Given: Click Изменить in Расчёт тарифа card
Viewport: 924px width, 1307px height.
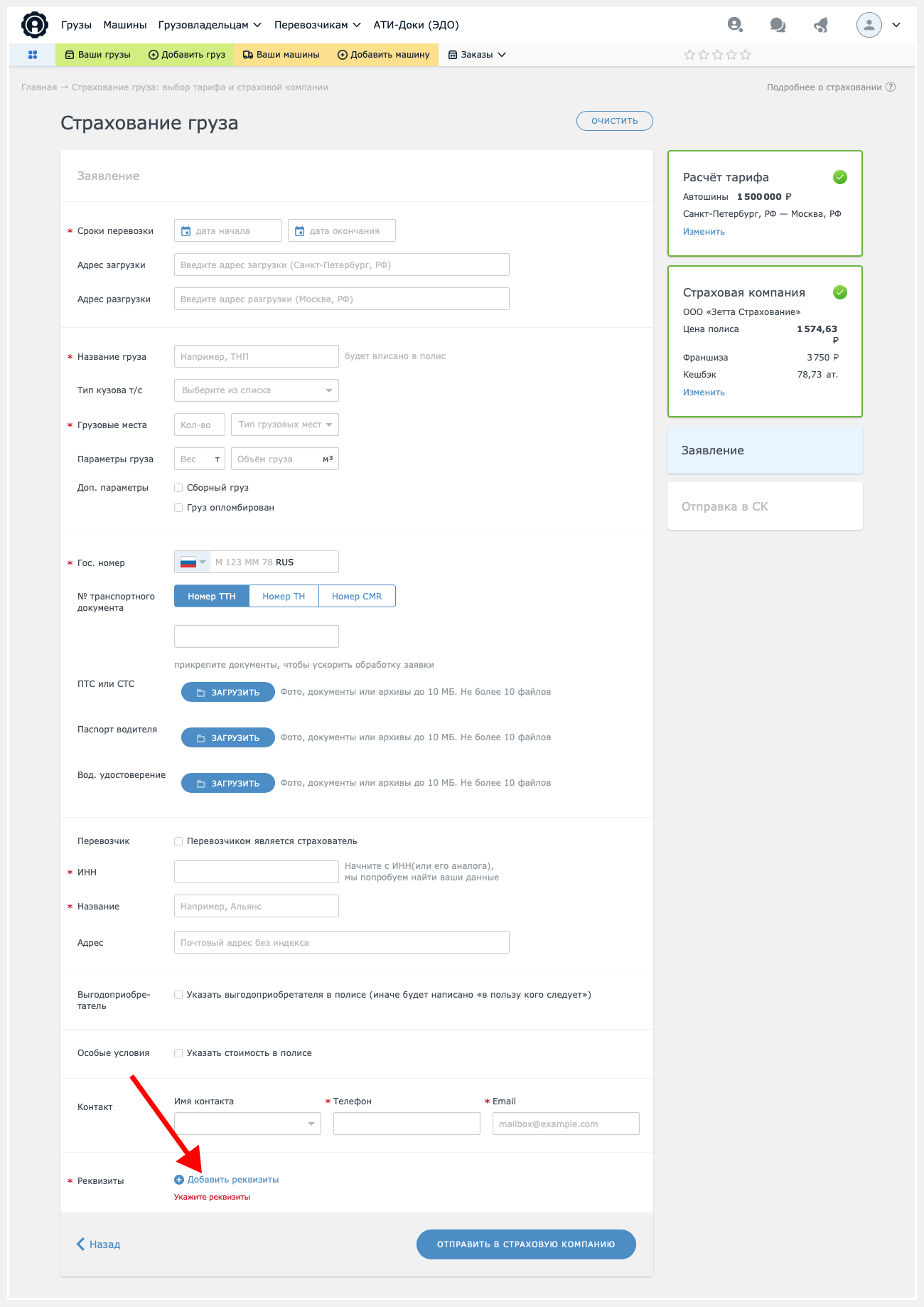Looking at the screenshot, I should click(x=704, y=232).
